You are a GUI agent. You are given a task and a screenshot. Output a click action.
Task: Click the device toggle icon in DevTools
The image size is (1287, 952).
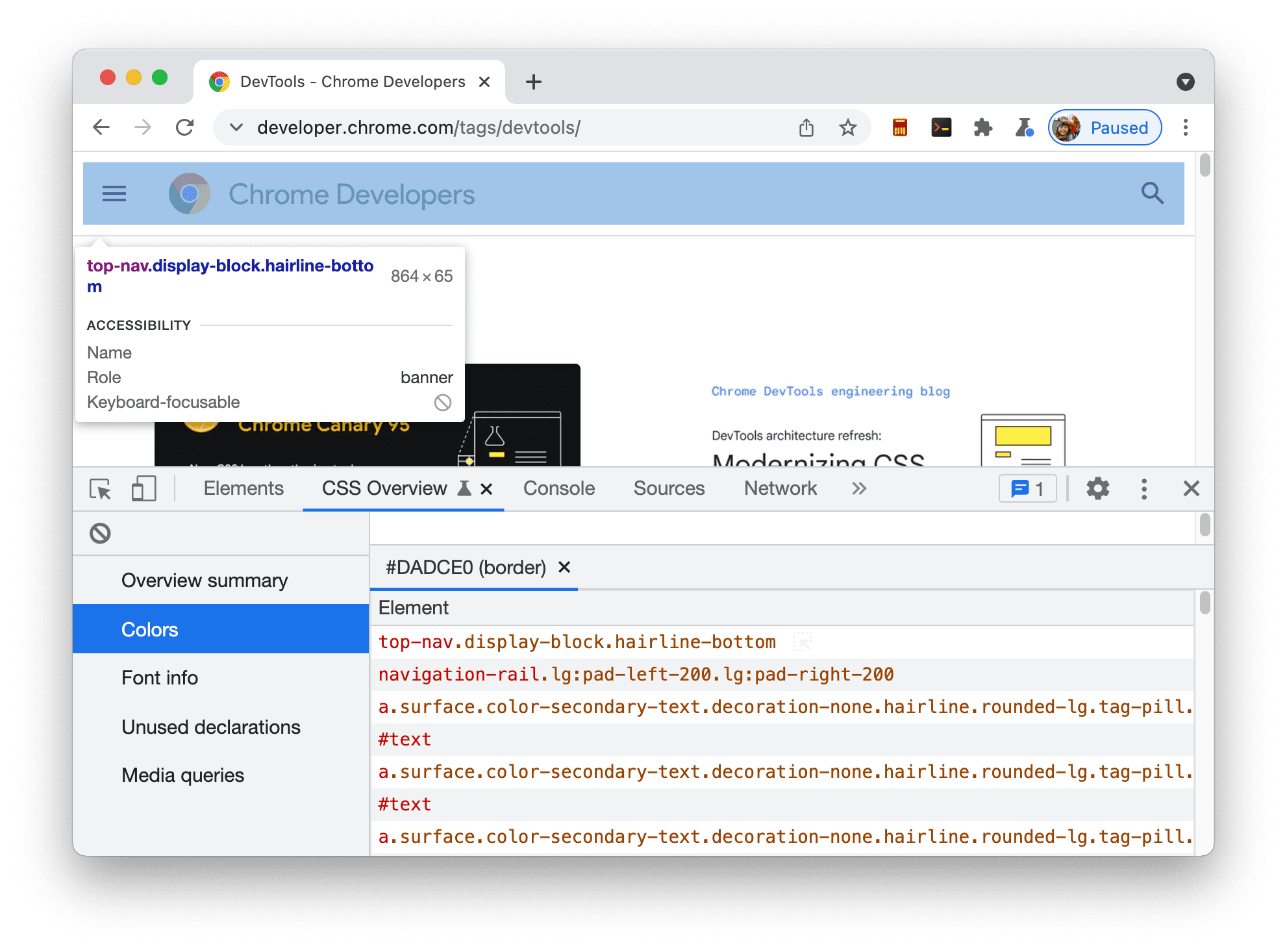143,488
